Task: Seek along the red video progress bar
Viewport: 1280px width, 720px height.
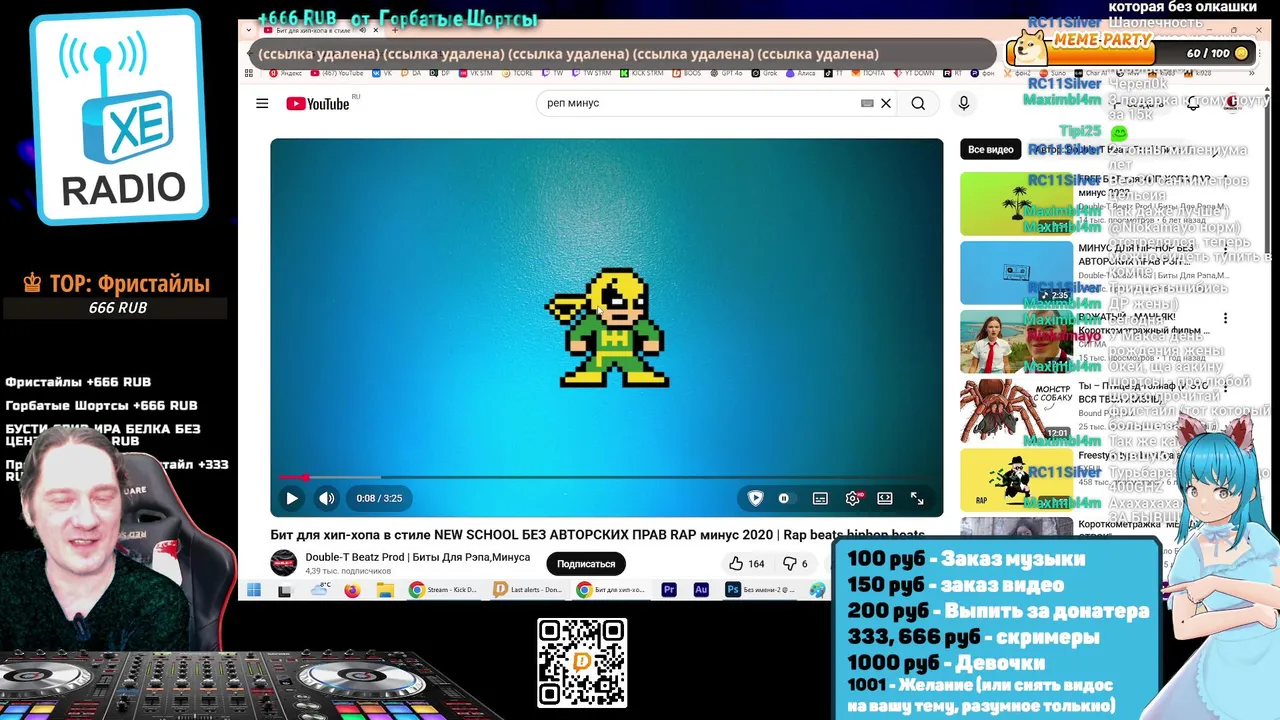Action: [606, 477]
